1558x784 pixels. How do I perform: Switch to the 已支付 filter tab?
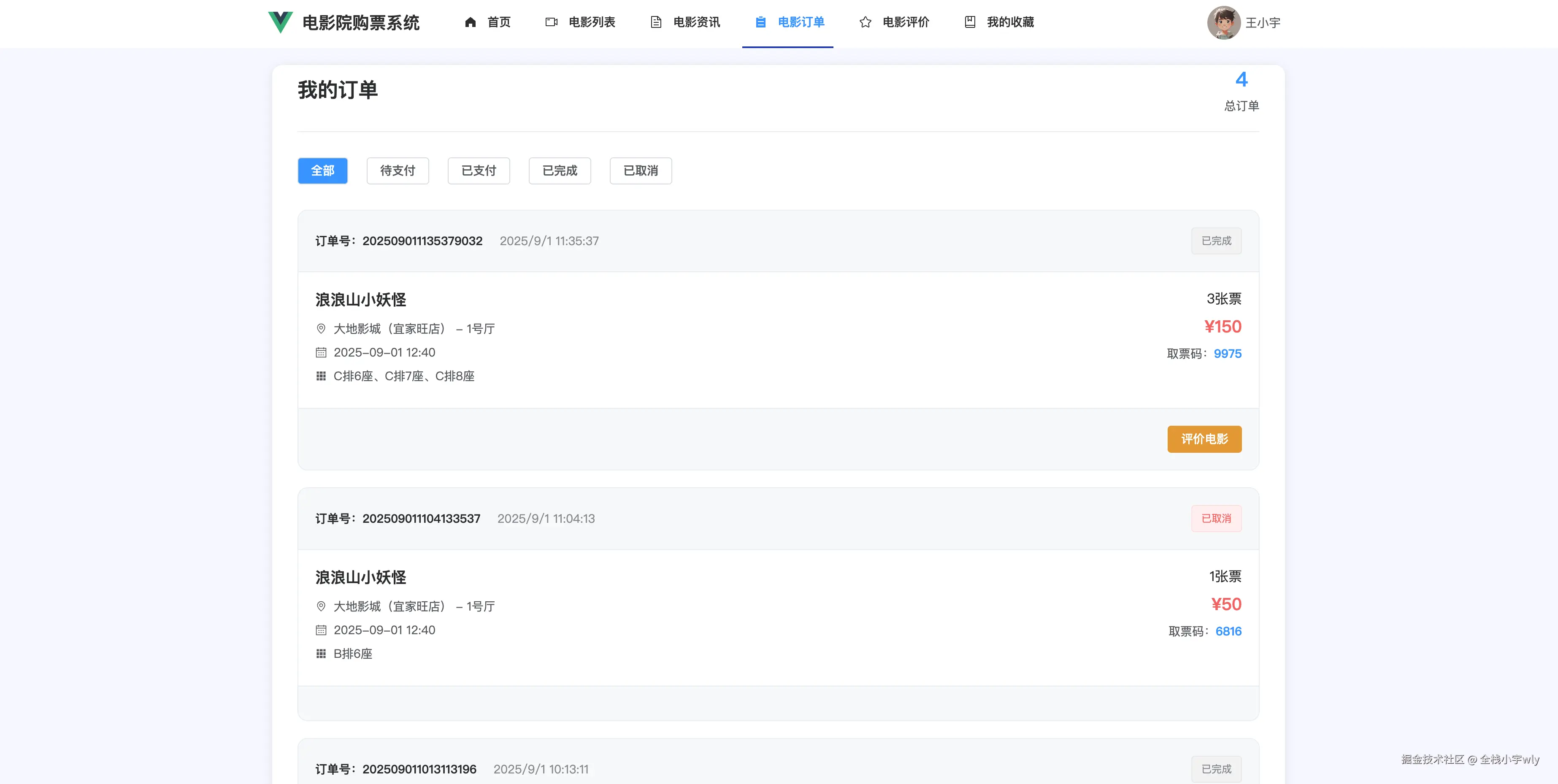[479, 170]
